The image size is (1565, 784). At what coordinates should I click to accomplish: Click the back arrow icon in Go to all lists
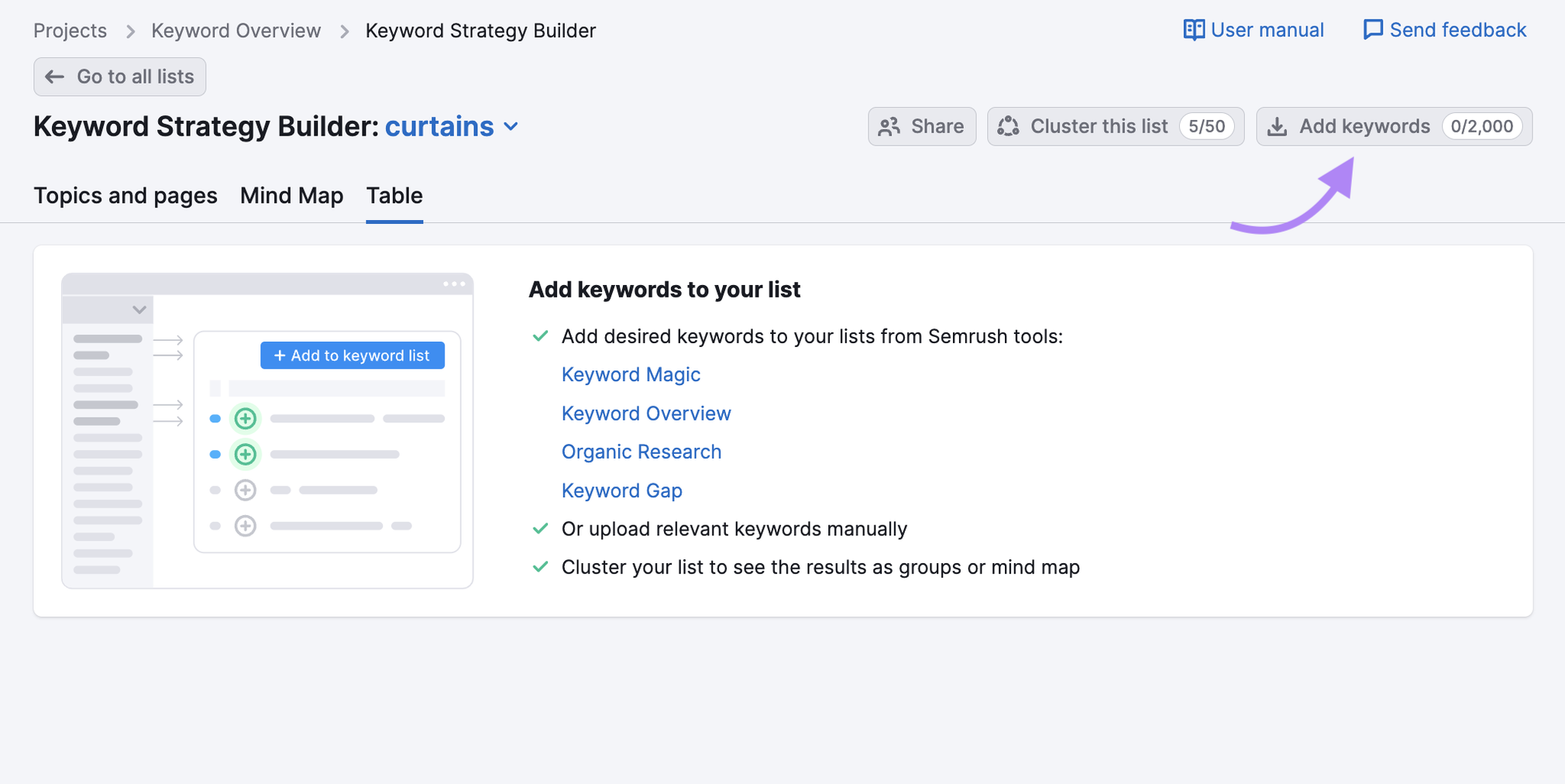coord(54,77)
